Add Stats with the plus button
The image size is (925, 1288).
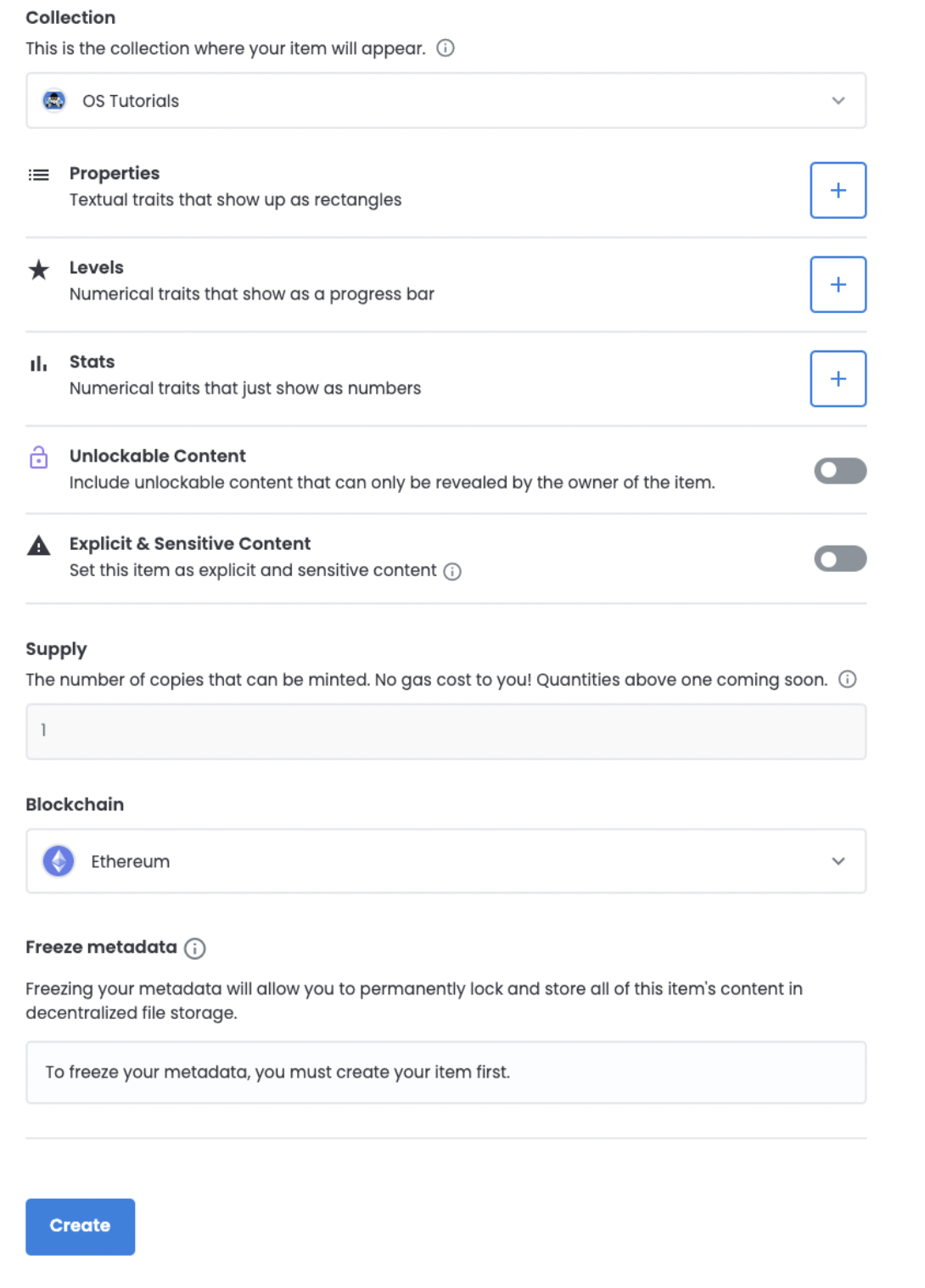point(838,378)
